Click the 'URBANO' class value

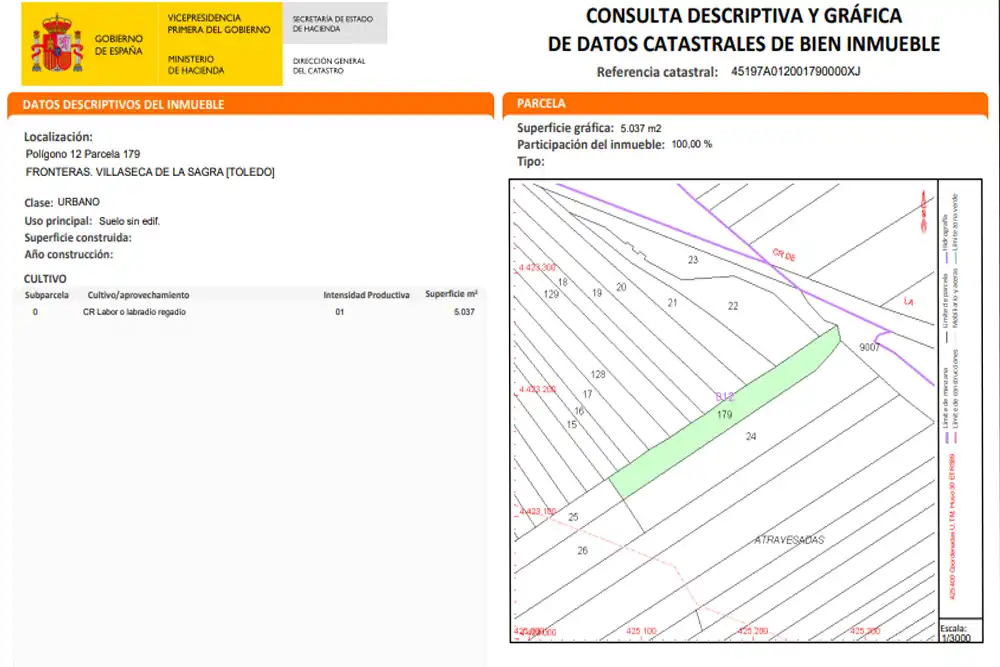tap(78, 202)
